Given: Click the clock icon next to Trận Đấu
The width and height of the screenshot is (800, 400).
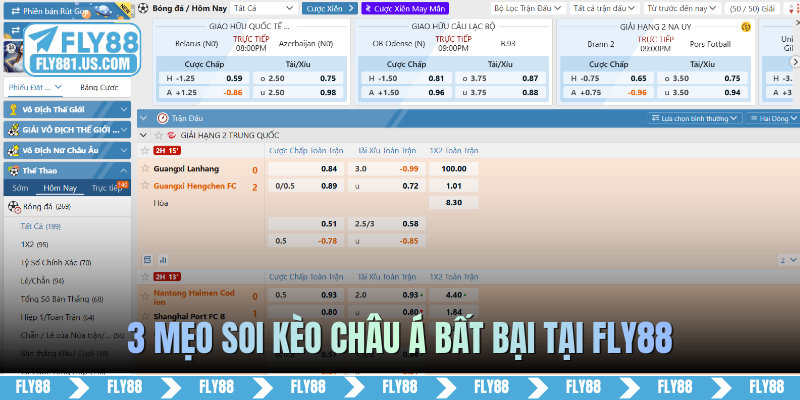Looking at the screenshot, I should [x=163, y=118].
